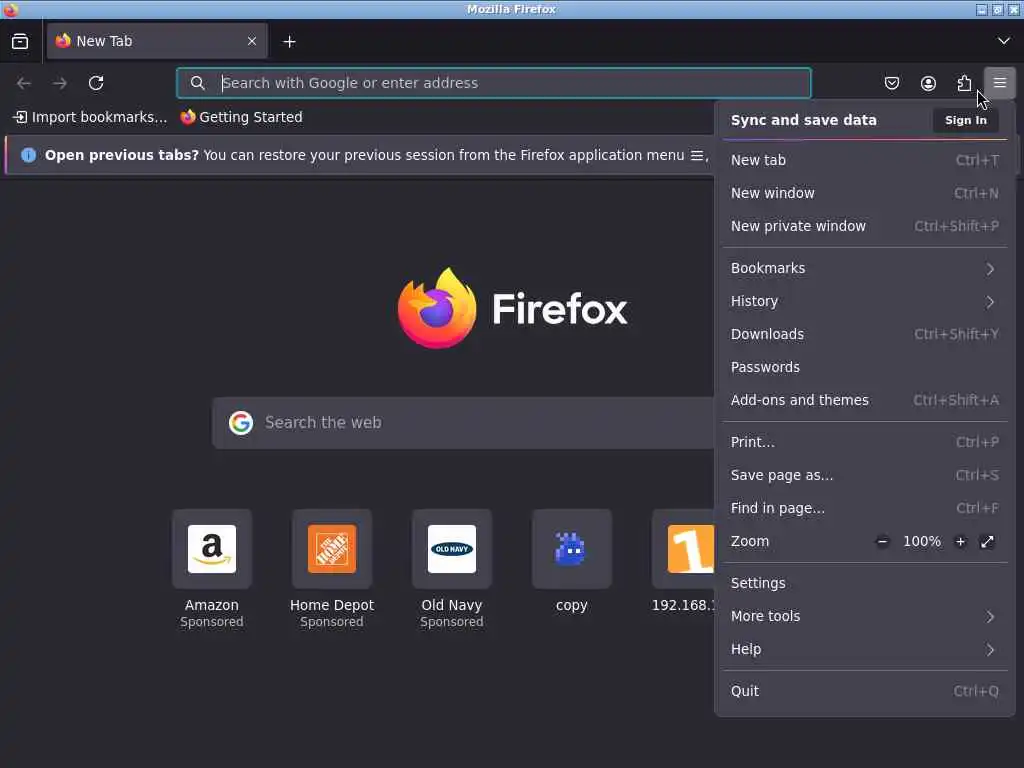Reset zoom via 100% label
This screenshot has width=1024, height=768.
click(x=921, y=541)
